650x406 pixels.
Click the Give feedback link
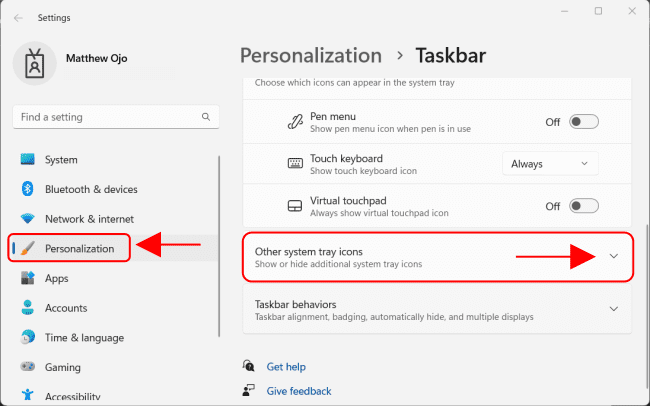pyautogui.click(x=299, y=391)
